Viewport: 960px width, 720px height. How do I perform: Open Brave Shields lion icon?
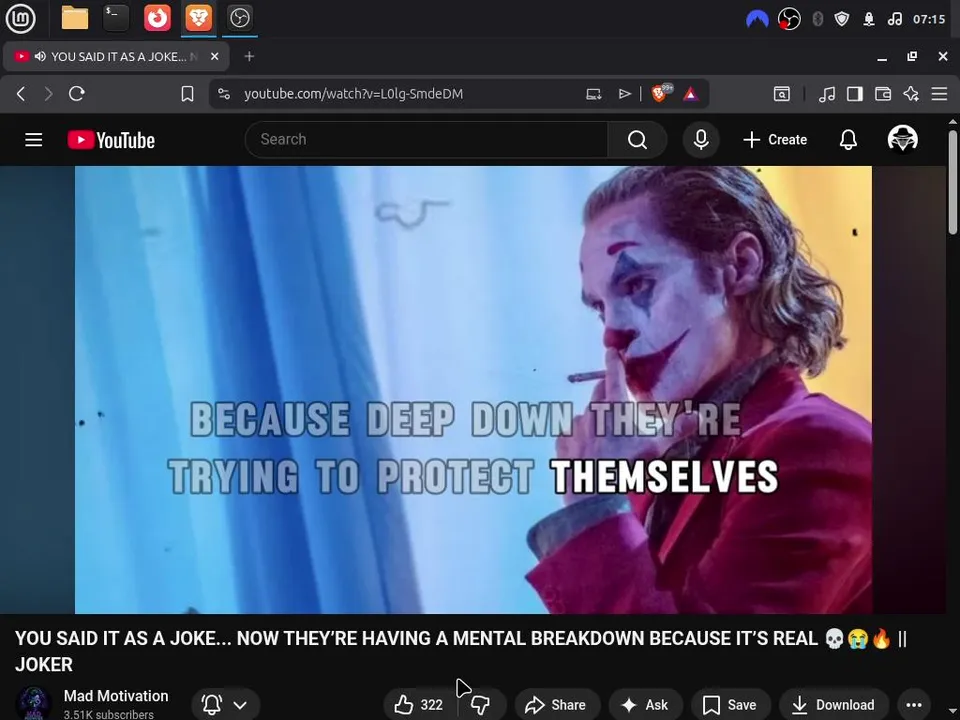click(660, 93)
